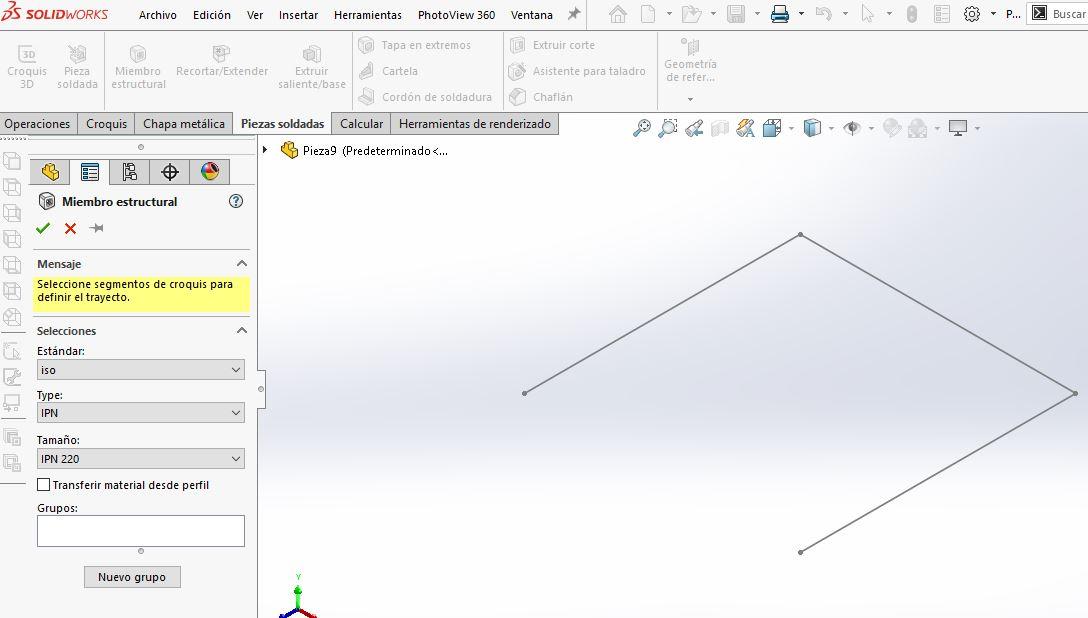This screenshot has height=618, width=1088.
Task: Cancel with the red X icon
Action: pyautogui.click(x=70, y=228)
